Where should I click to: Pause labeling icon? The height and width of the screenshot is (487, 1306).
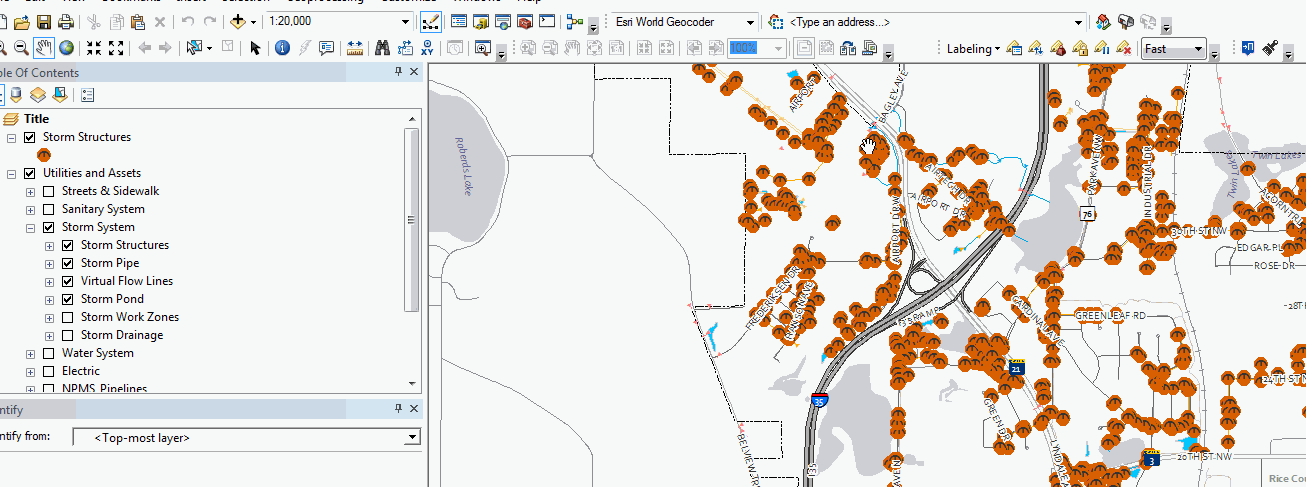click(1102, 48)
